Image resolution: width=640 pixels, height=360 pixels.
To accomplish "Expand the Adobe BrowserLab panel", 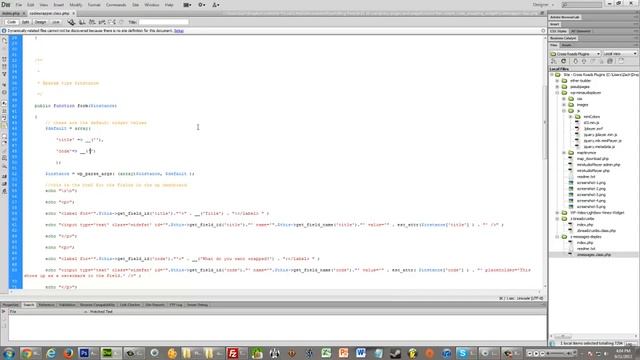I will 565,17.
